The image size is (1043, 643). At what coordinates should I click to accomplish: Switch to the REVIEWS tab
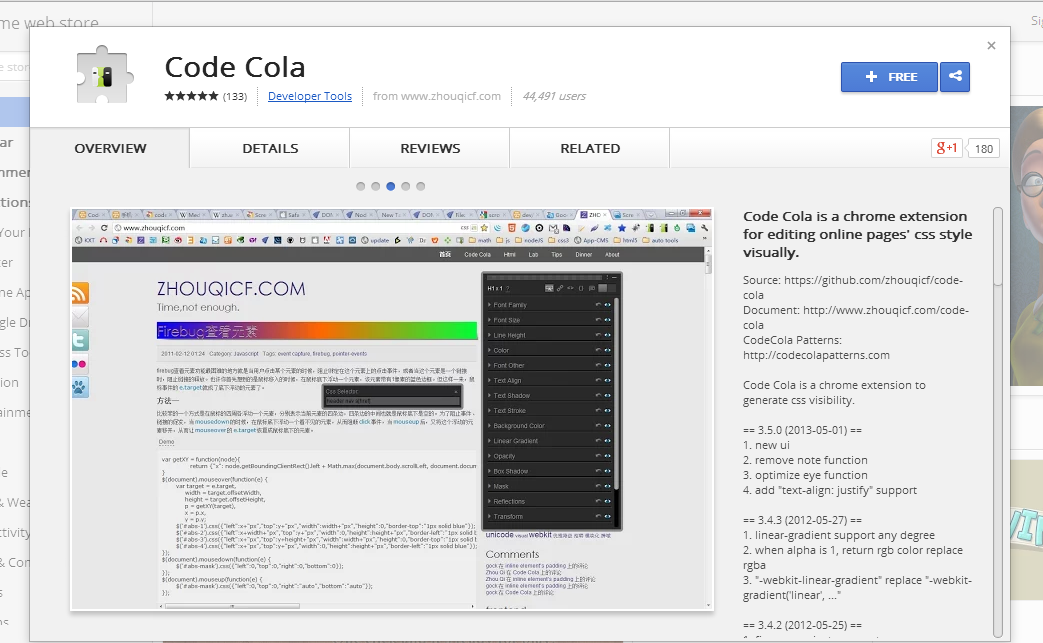(429, 147)
